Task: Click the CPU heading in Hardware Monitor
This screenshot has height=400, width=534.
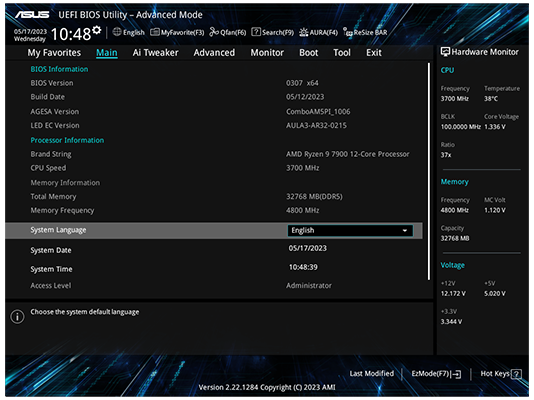Action: [x=447, y=70]
